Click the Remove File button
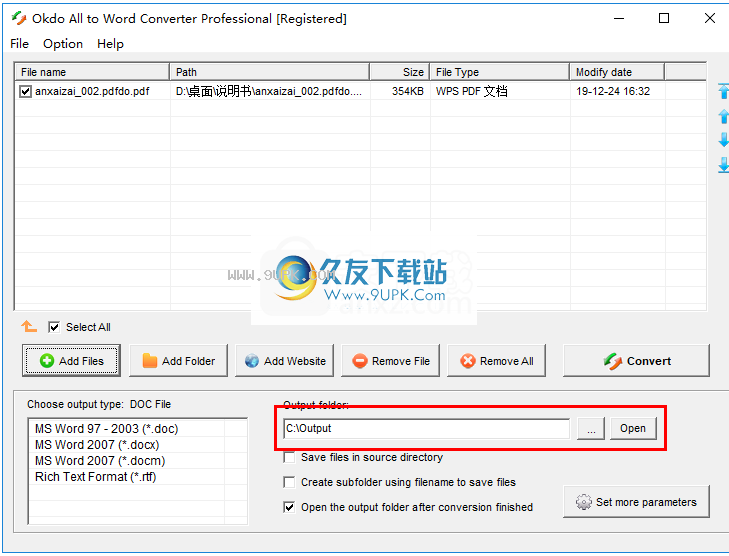Viewport: 729px width, 556px height. pos(391,361)
